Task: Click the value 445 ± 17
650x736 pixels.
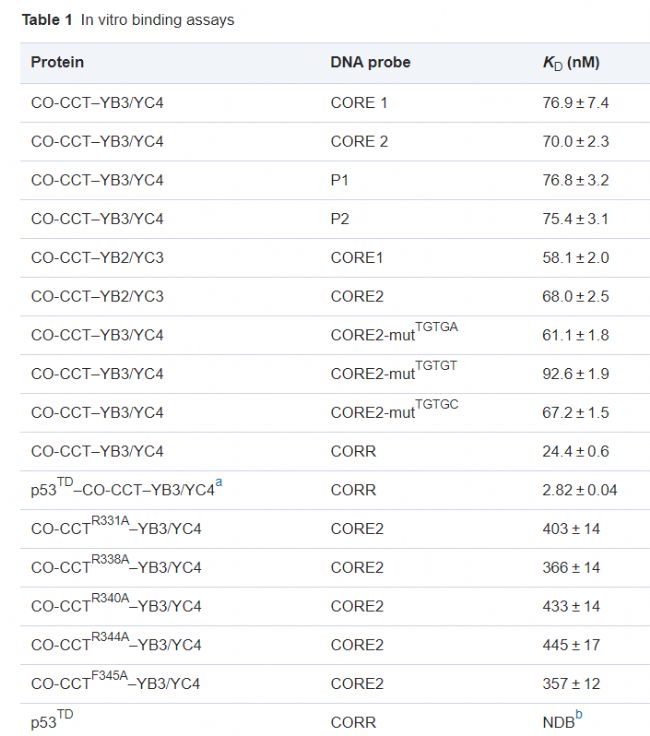Action: pos(571,645)
